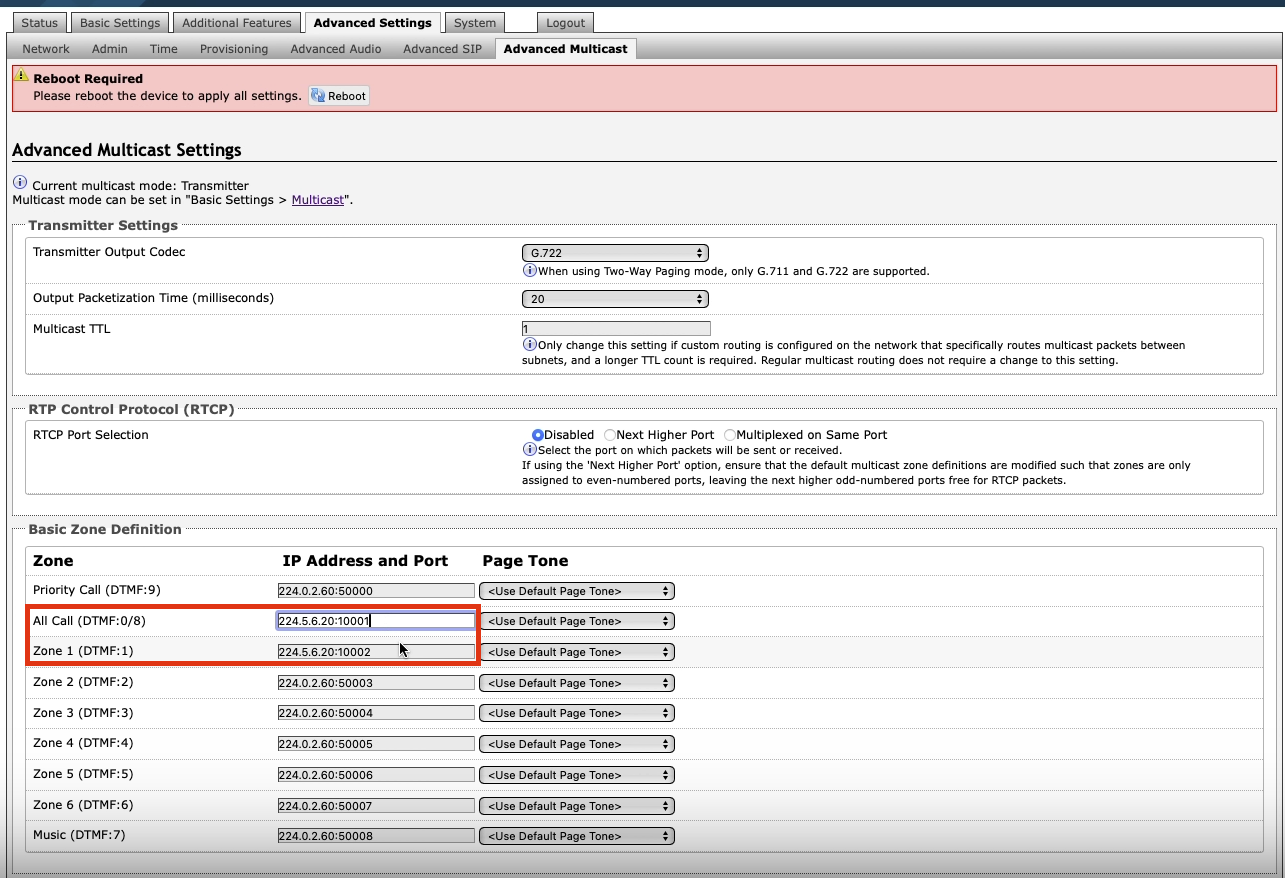Go to the Provisioning sub-tab

[x=234, y=49]
